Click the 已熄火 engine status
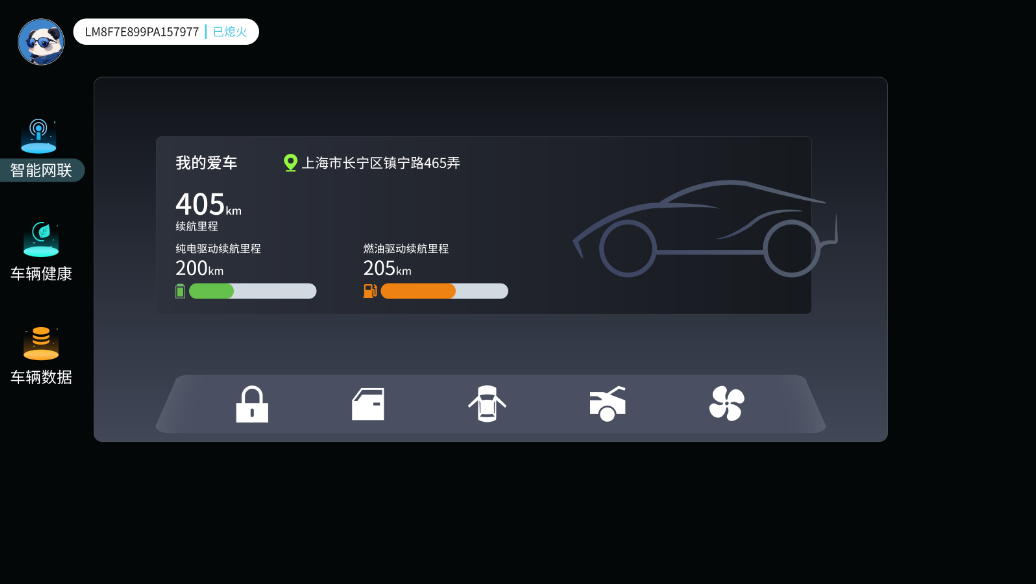 (230, 32)
